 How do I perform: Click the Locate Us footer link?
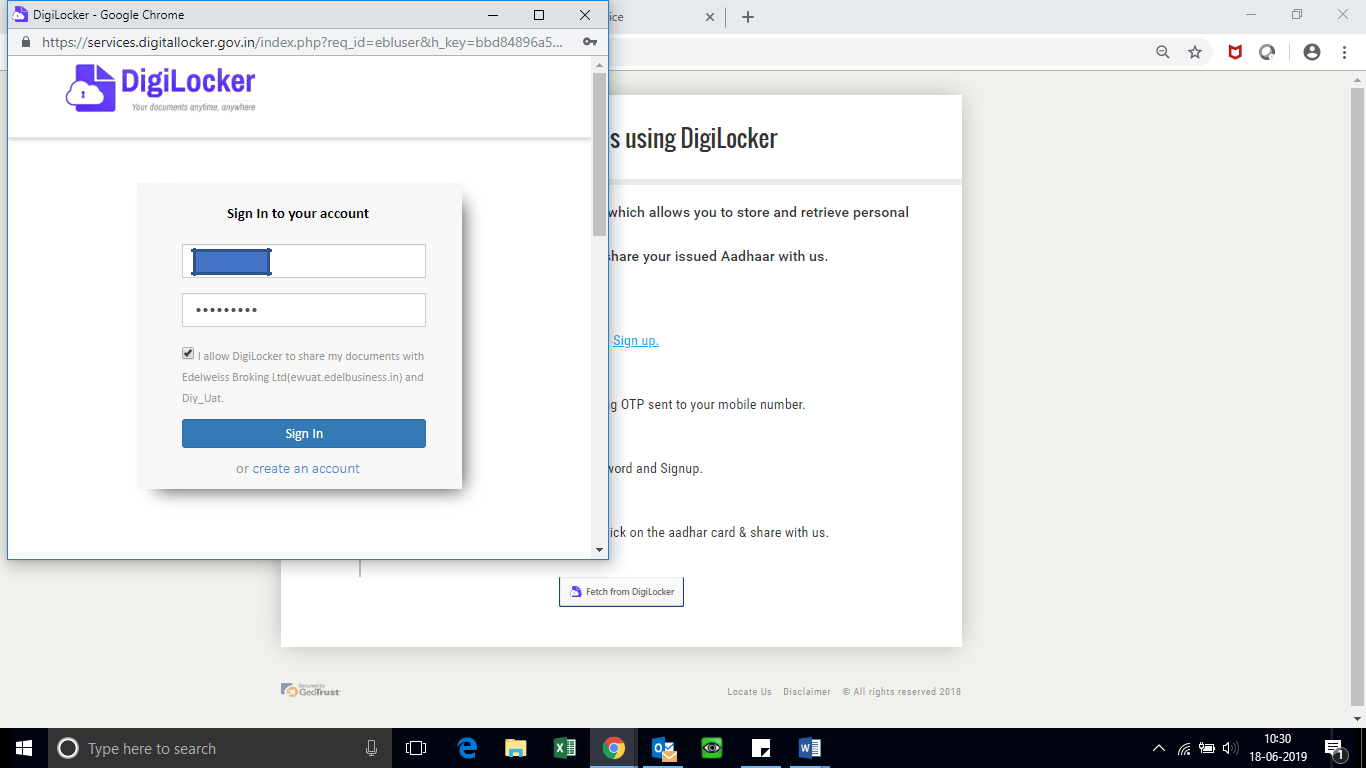pos(749,692)
